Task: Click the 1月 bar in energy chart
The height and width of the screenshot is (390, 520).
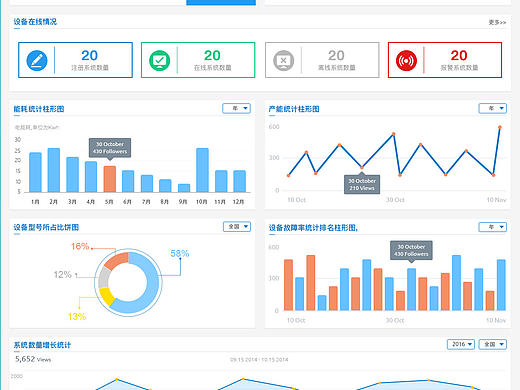Action: tap(35, 172)
